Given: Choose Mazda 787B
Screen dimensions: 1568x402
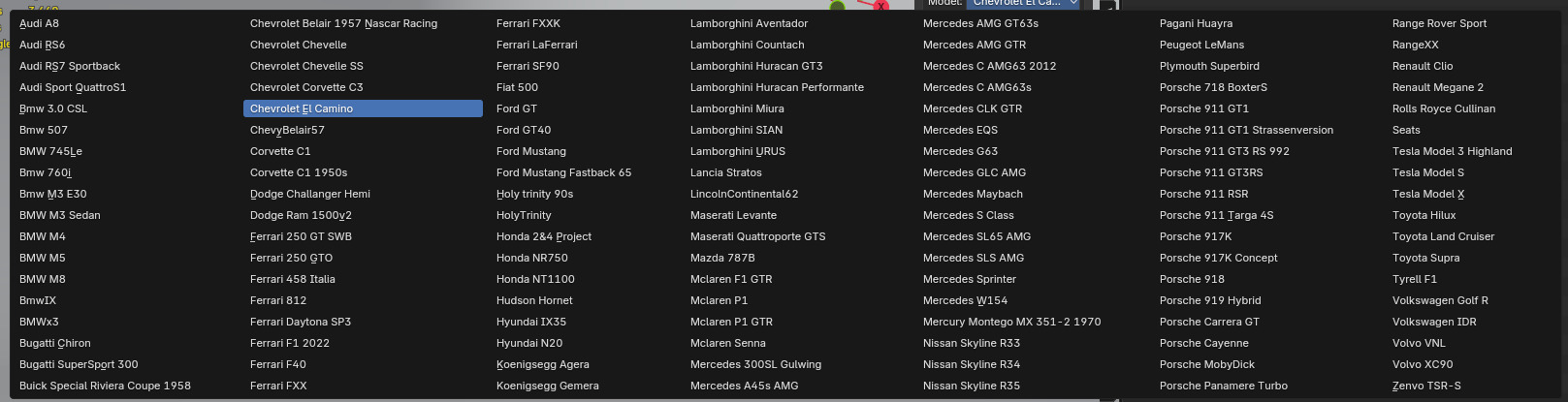Looking at the screenshot, I should point(722,258).
